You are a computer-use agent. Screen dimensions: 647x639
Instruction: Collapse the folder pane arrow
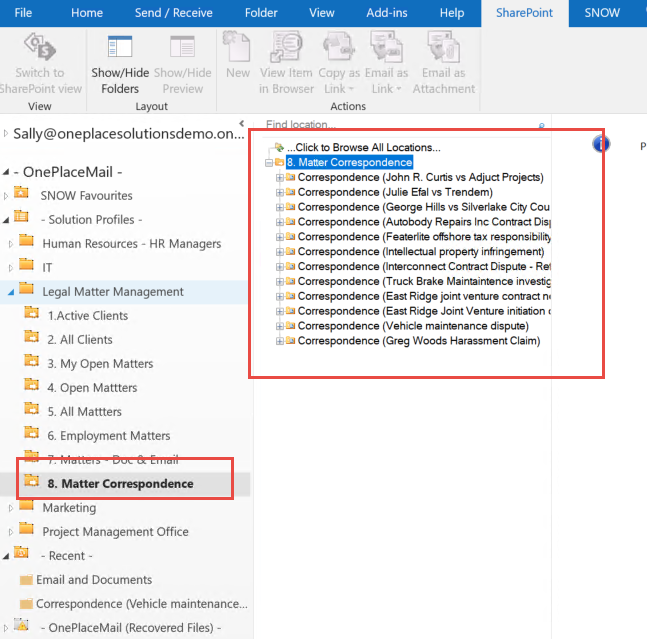[x=242, y=123]
